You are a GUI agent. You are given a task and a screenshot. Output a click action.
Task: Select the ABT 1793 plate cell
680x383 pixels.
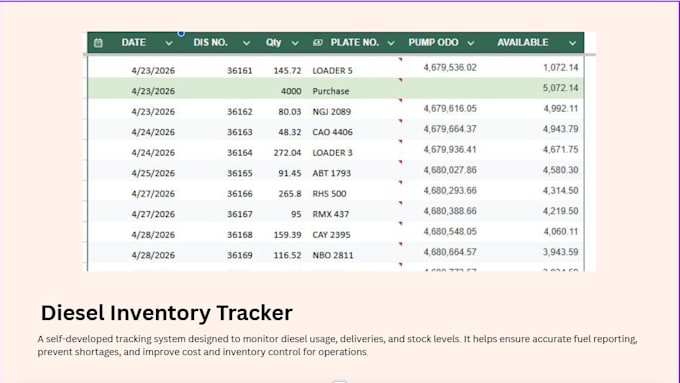pos(332,173)
